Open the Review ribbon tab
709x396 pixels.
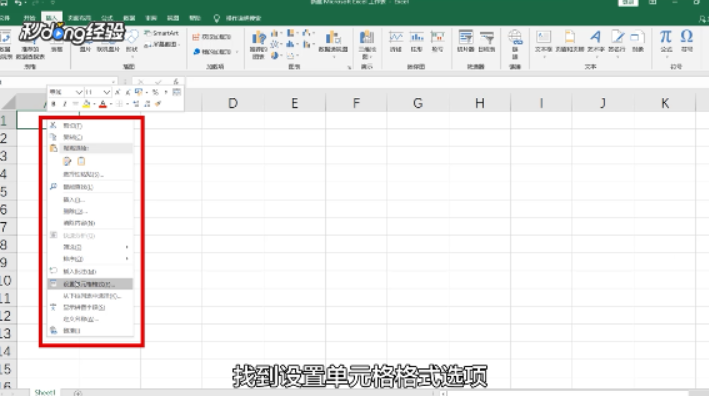[151, 18]
